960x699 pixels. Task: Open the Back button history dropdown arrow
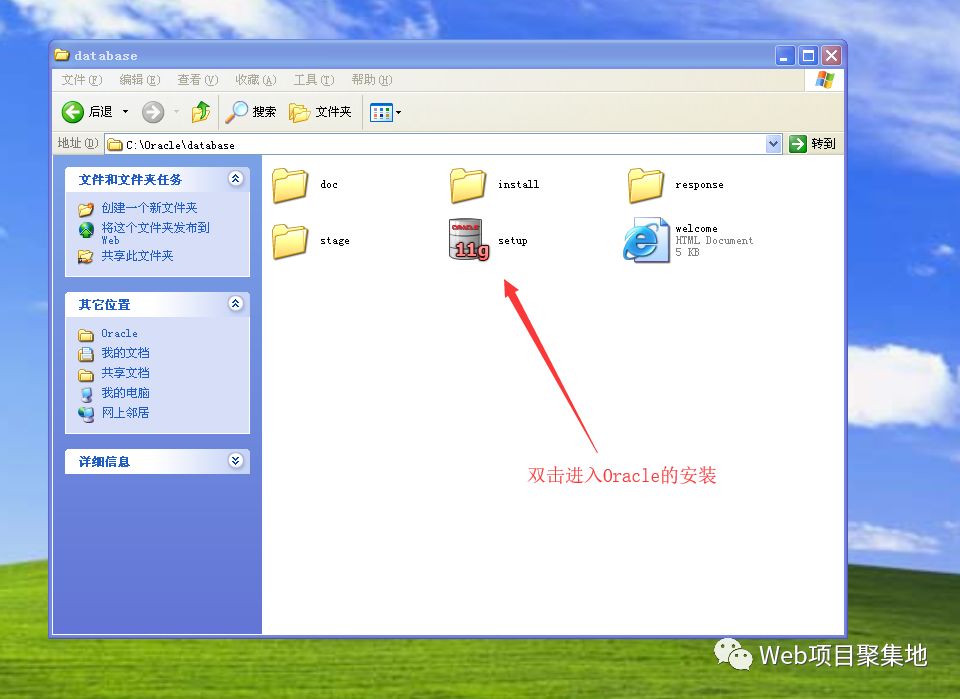pyautogui.click(x=126, y=112)
